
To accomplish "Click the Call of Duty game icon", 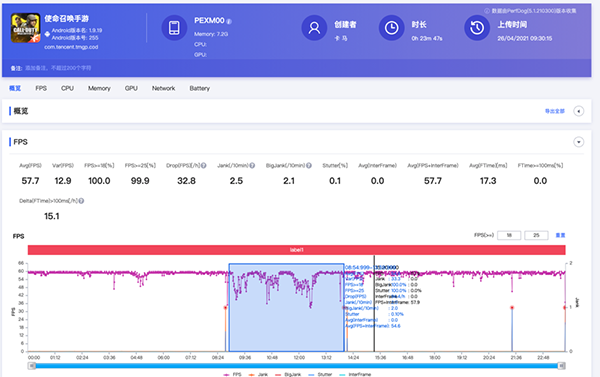I will (25, 28).
